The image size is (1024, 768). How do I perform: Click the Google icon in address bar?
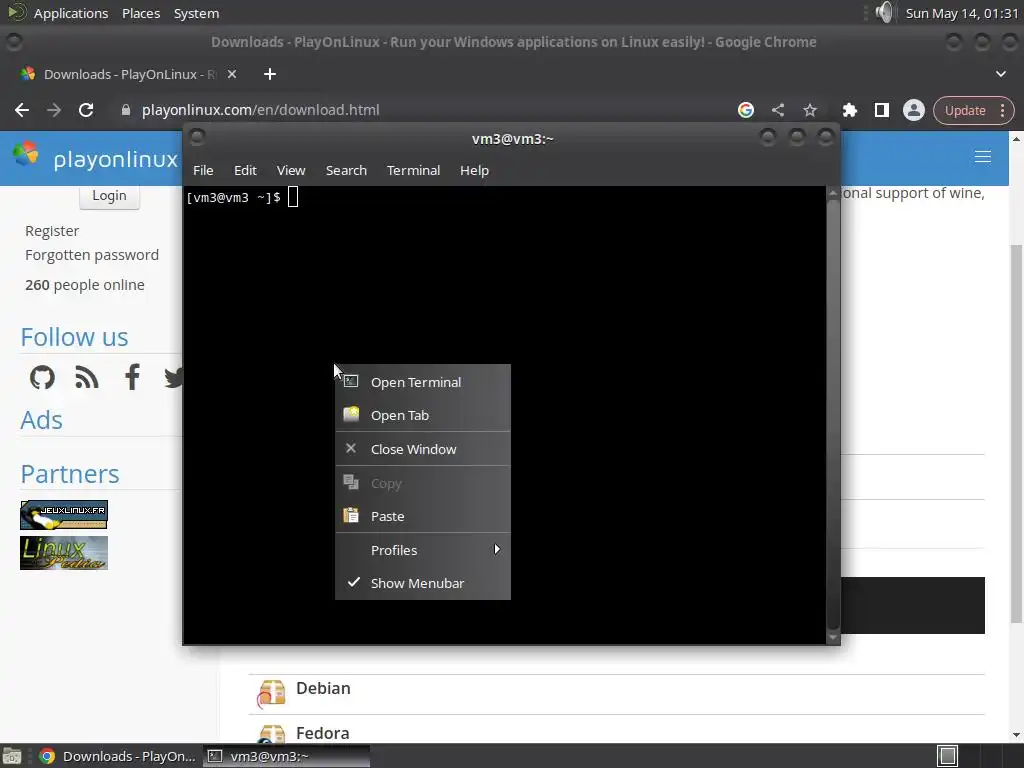tap(746, 110)
